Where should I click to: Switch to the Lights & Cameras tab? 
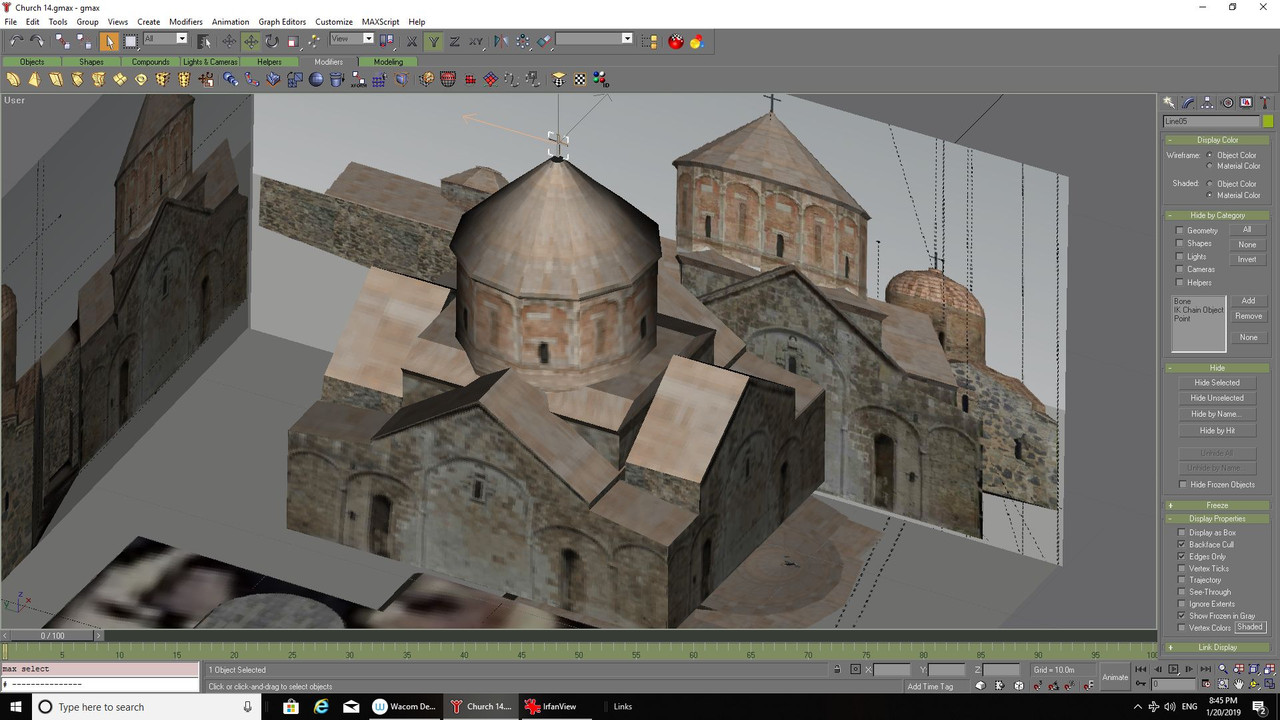click(x=210, y=62)
